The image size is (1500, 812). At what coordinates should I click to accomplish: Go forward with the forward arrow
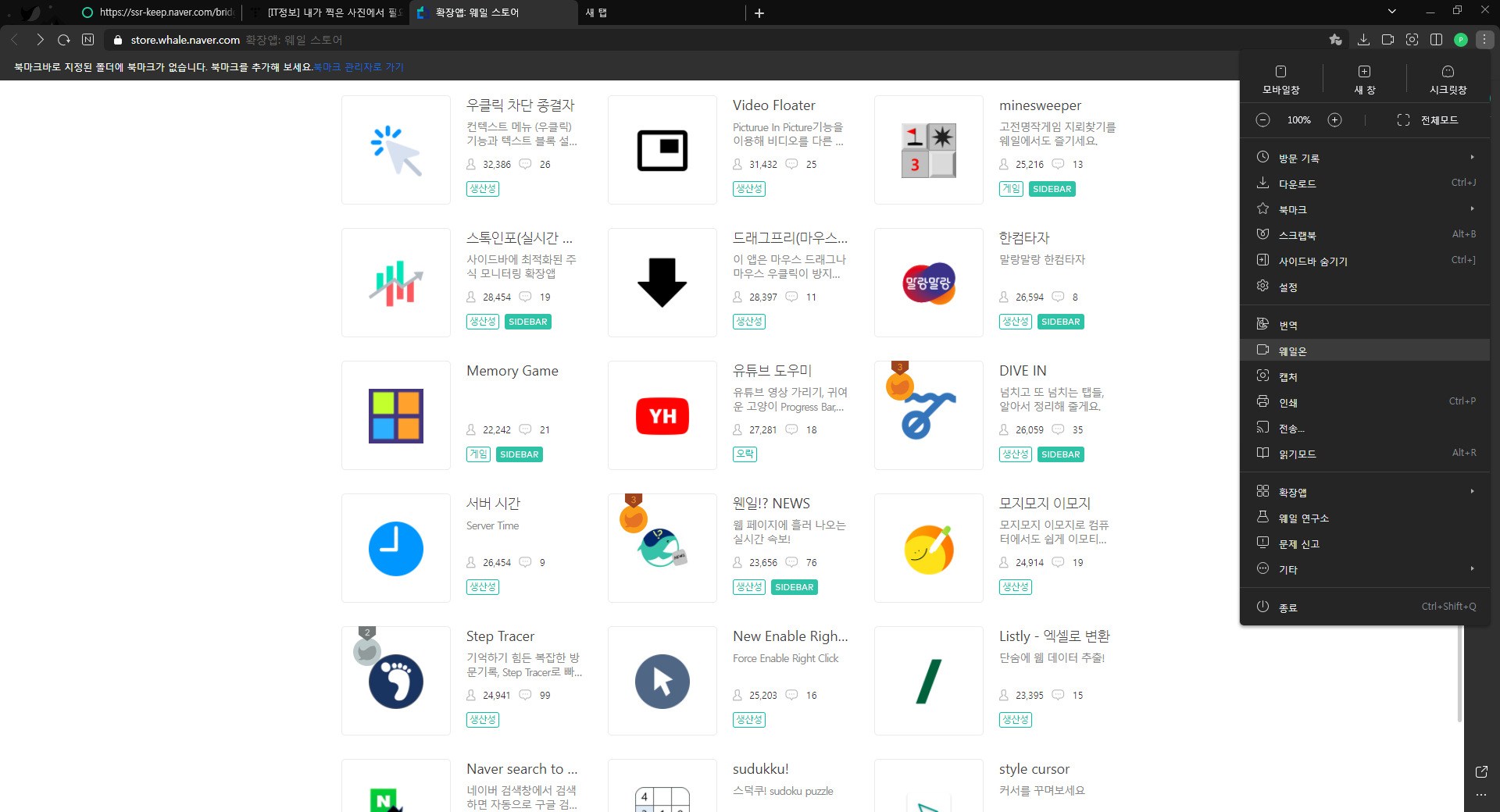40,40
